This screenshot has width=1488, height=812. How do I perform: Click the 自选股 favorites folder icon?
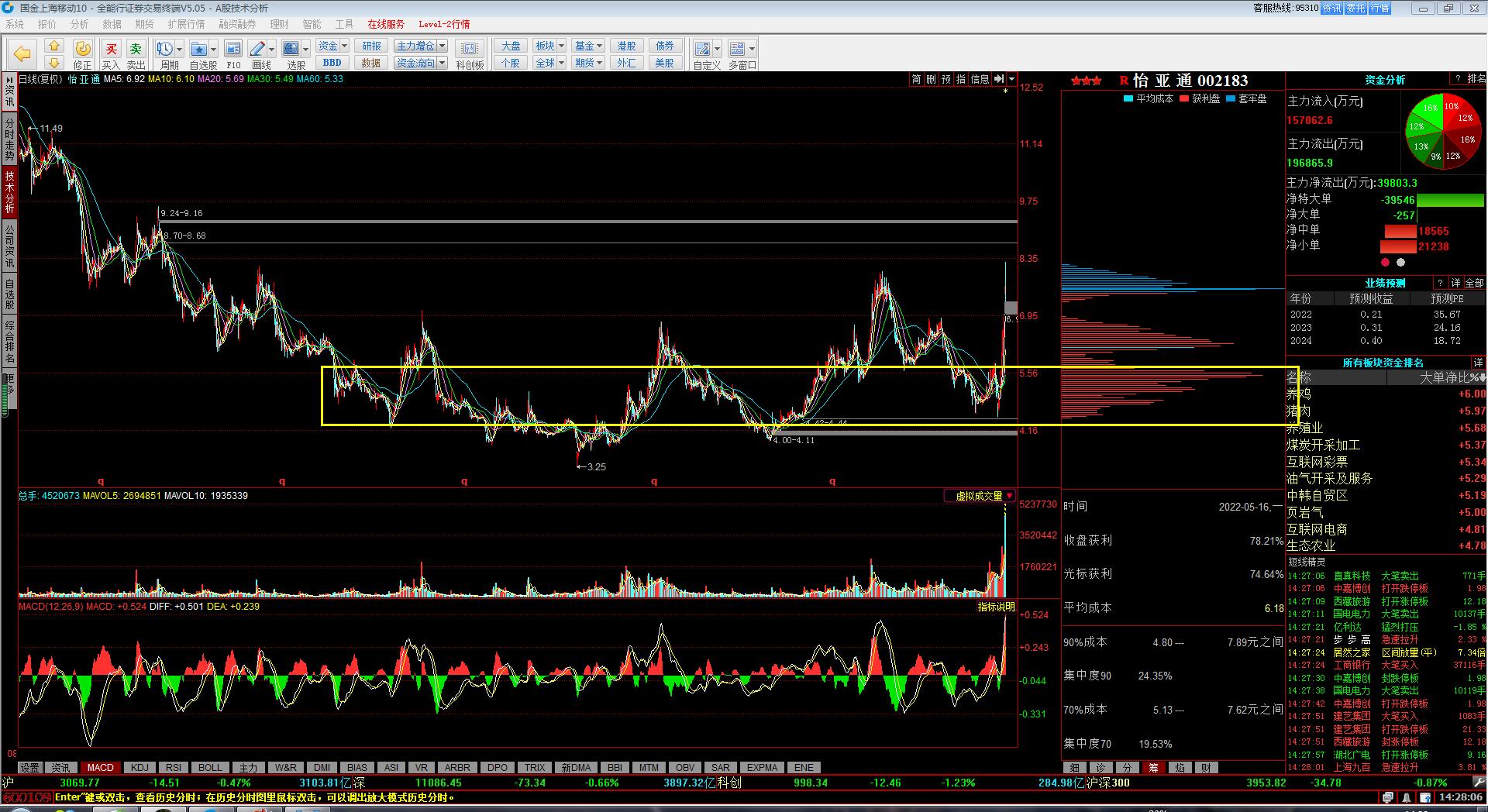point(199,50)
